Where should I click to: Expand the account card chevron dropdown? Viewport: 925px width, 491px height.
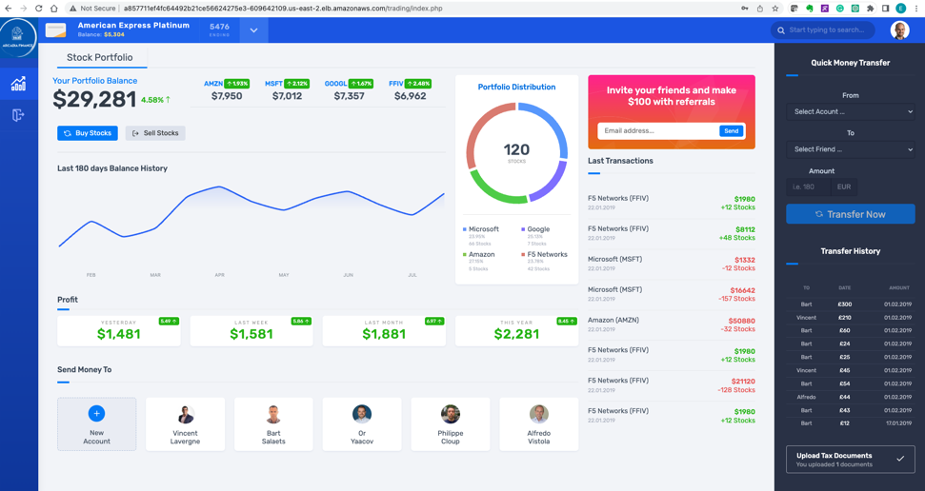point(254,30)
